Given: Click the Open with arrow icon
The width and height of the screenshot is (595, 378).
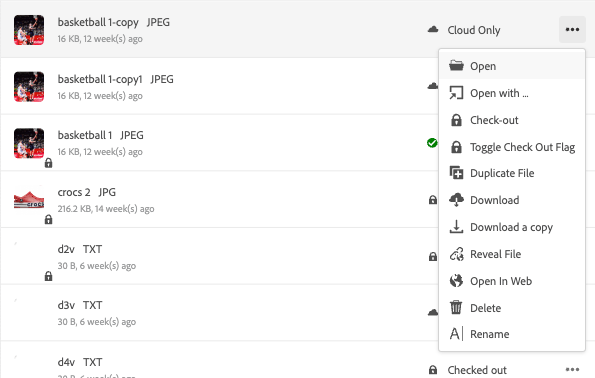Looking at the screenshot, I should click(x=456, y=93).
